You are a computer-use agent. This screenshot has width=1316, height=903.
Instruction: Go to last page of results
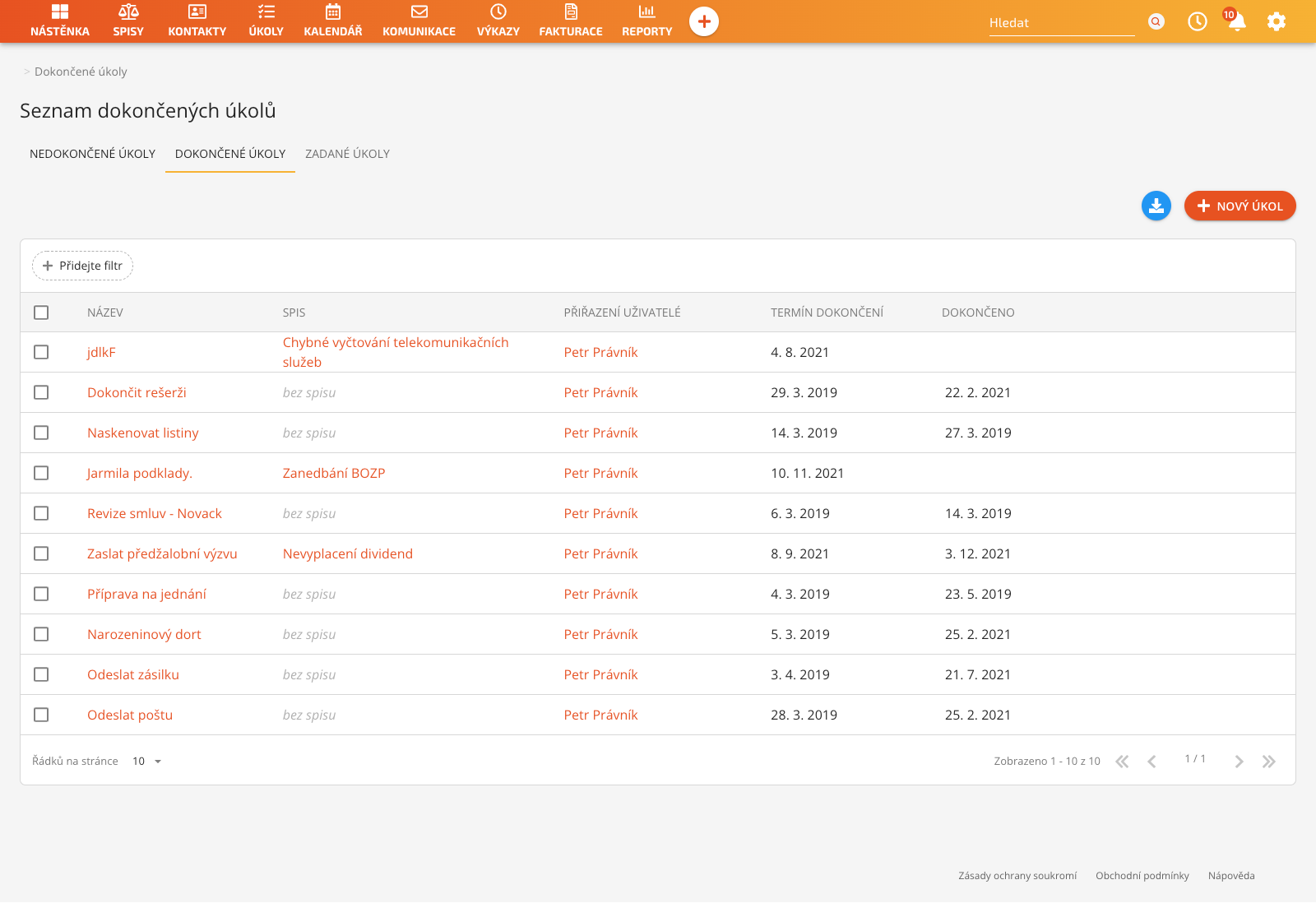1269,762
